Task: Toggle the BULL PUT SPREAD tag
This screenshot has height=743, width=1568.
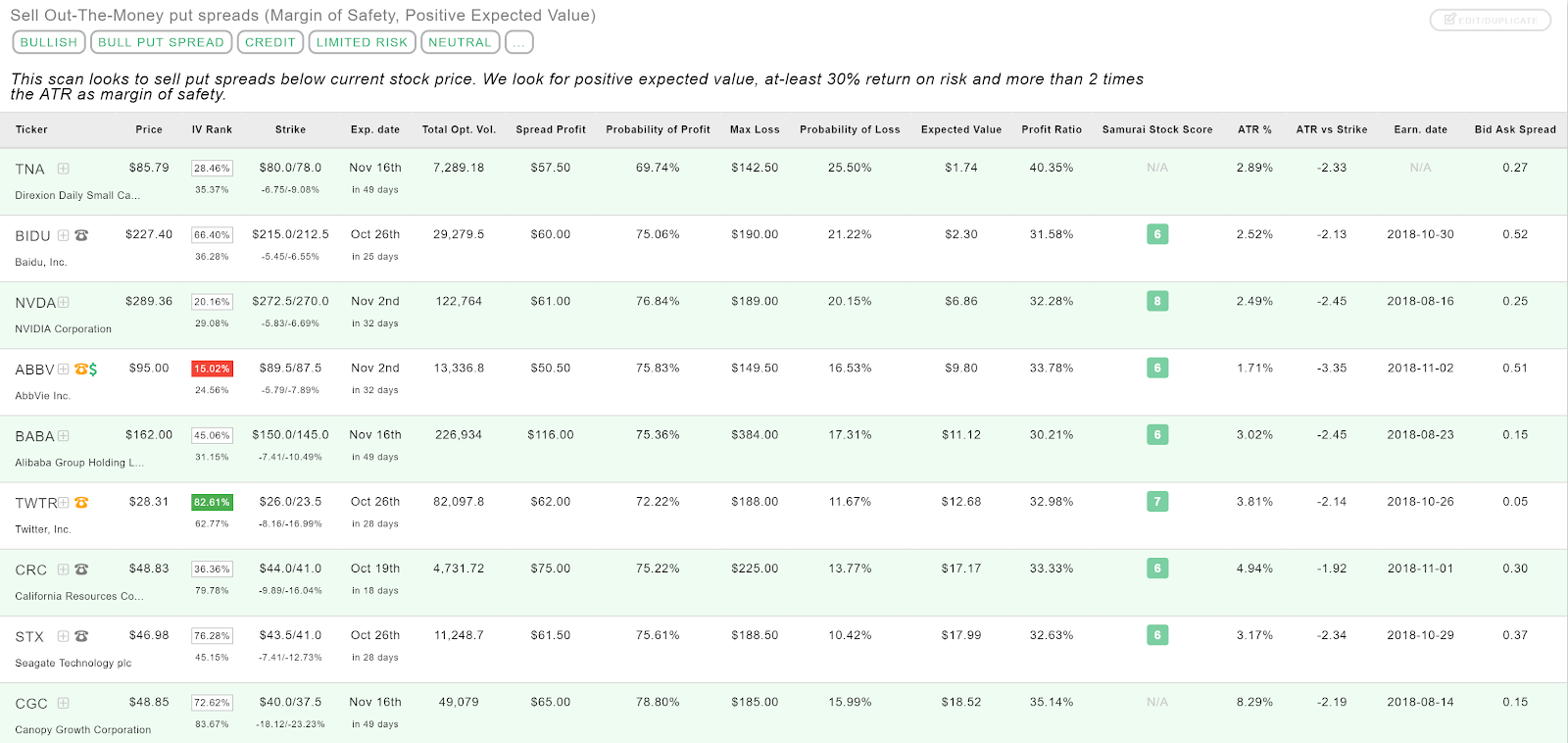Action: [161, 42]
